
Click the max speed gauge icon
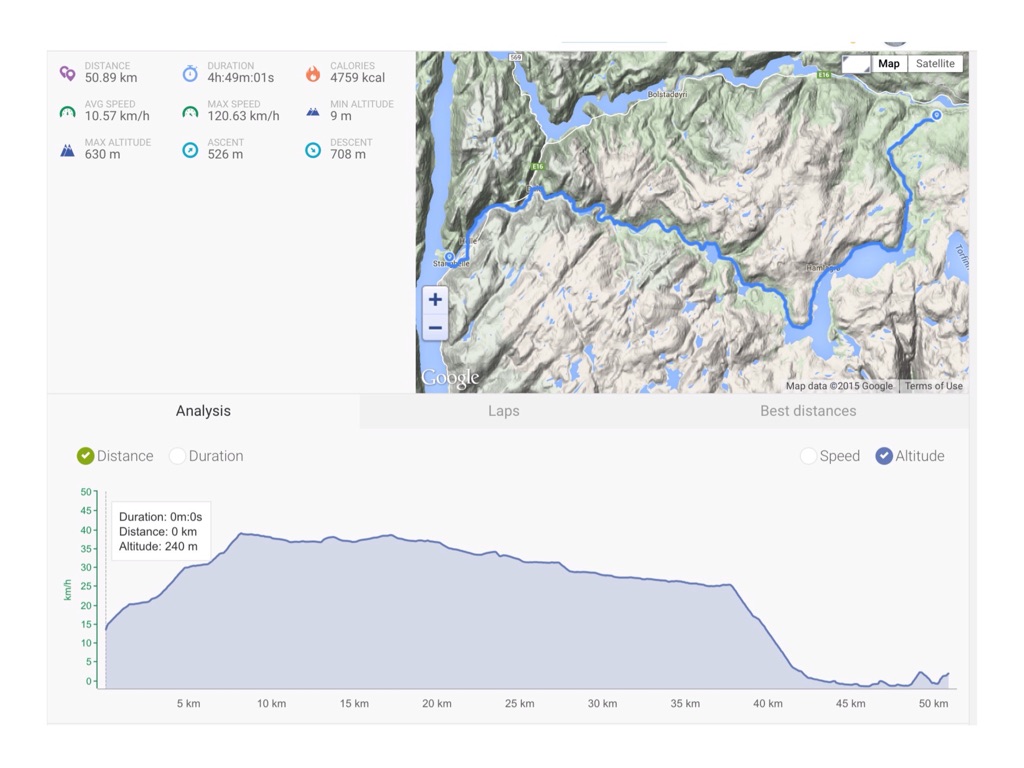coord(190,112)
